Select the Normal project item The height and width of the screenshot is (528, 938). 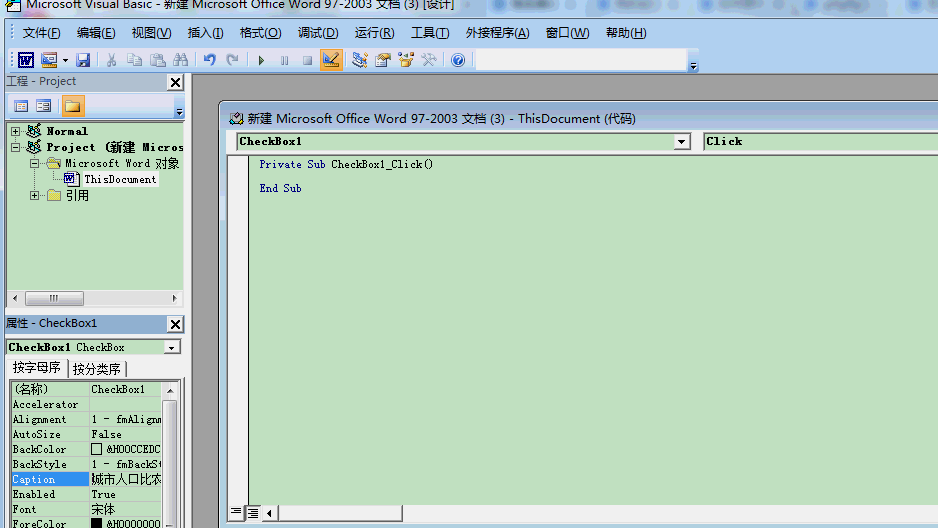pyautogui.click(x=67, y=131)
